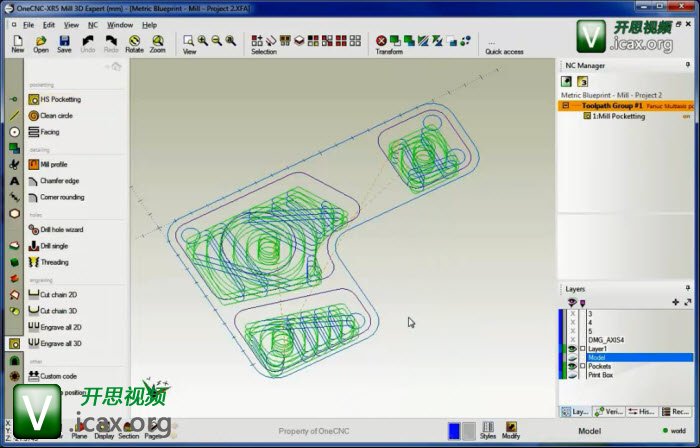Image resolution: width=700 pixels, height=448 pixels.
Task: Open the layers visibility filter dropdown
Action: pos(572,303)
